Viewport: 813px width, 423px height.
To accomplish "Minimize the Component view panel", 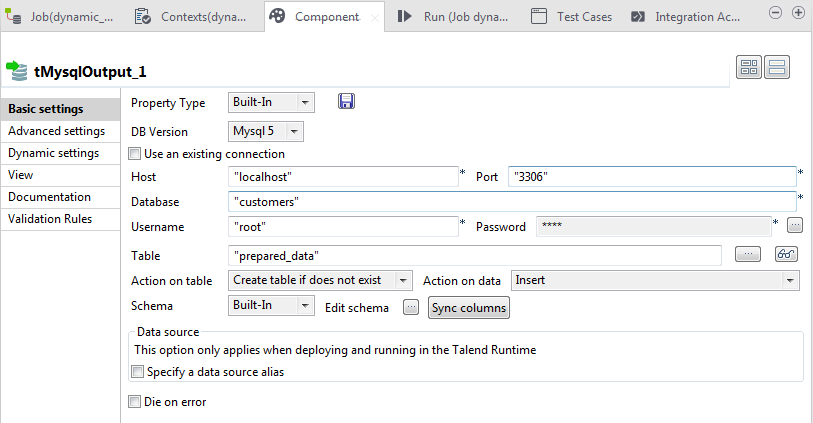I will click(x=776, y=12).
